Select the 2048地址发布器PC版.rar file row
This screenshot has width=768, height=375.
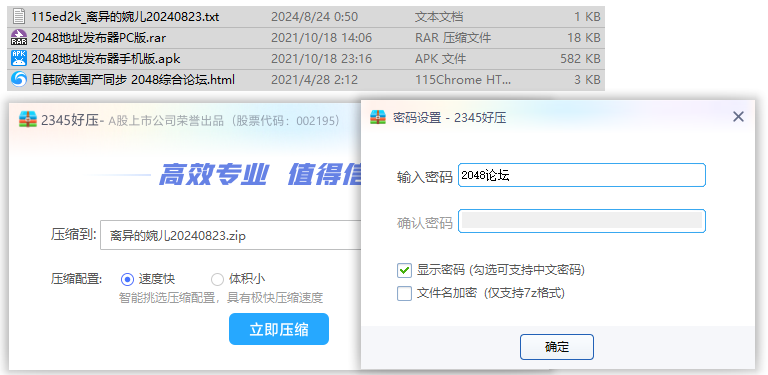(x=306, y=38)
